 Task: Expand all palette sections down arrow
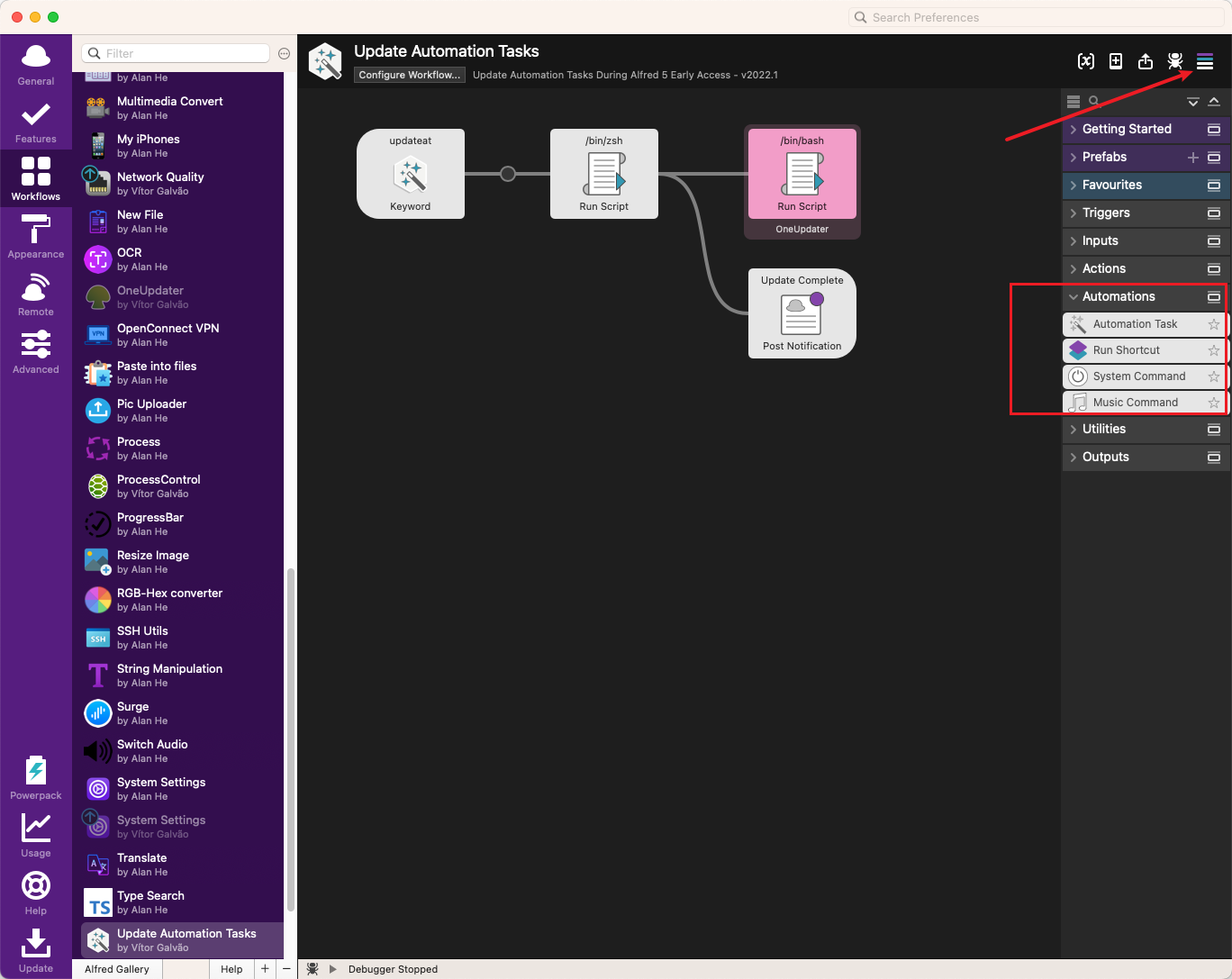click(x=1193, y=102)
